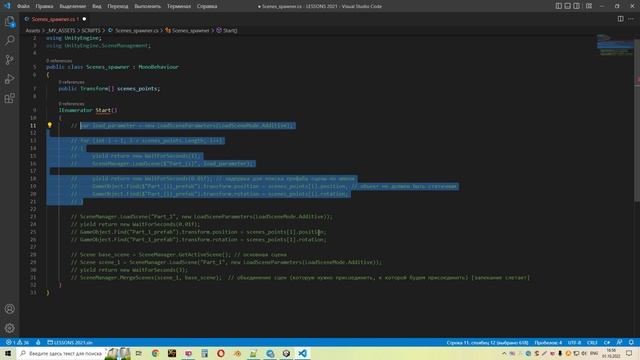640x360 pixels.
Task: Open errors and warnings in status bar
Action: [17, 342]
